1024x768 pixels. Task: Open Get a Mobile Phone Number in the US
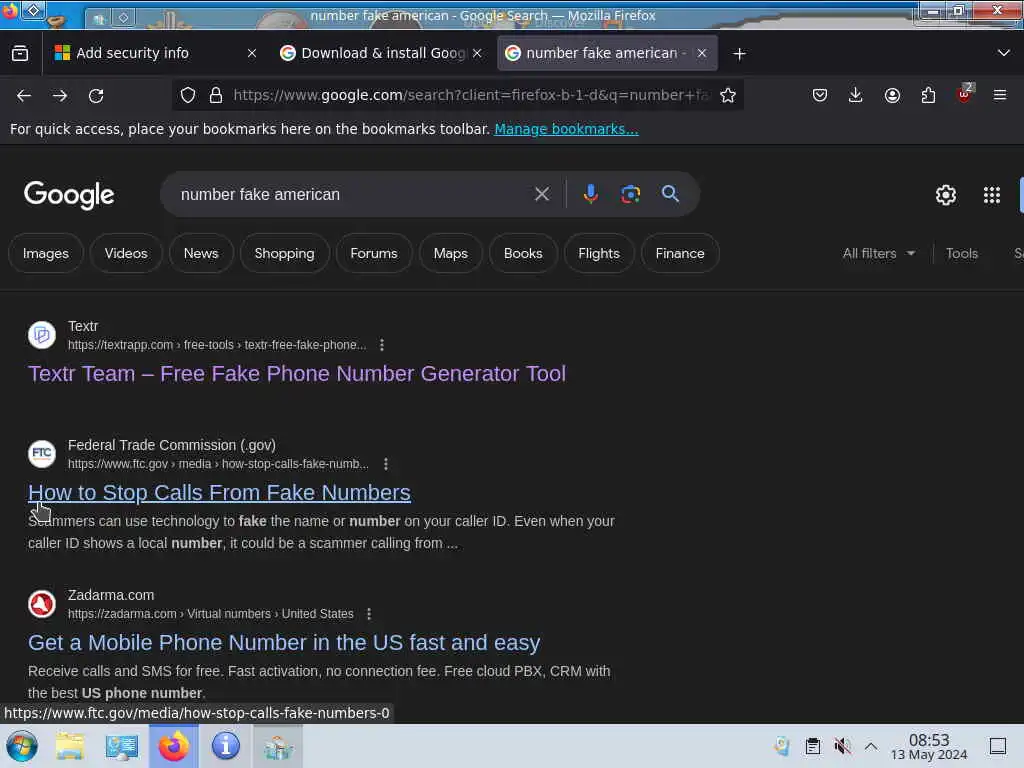284,643
